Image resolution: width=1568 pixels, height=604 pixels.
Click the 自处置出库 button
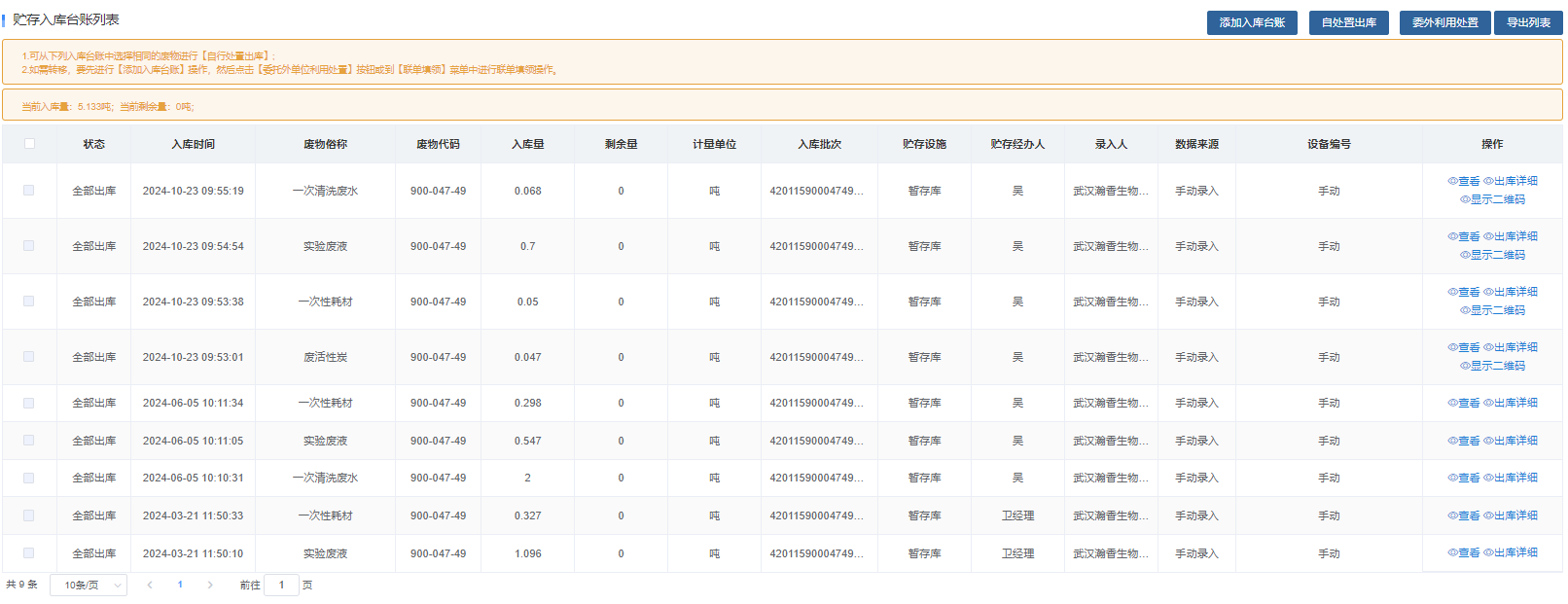point(1348,22)
